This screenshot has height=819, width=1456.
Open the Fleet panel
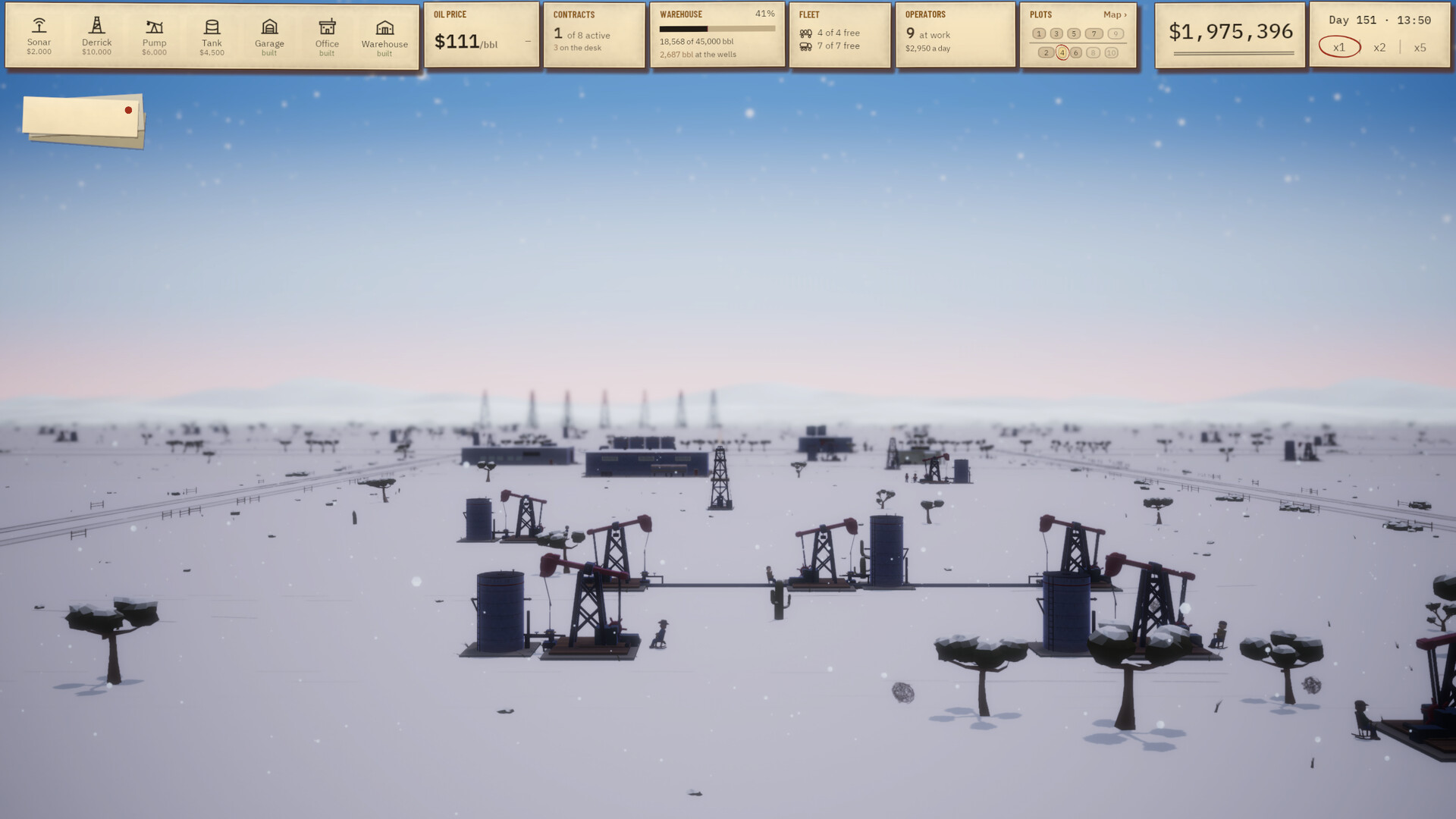(840, 34)
